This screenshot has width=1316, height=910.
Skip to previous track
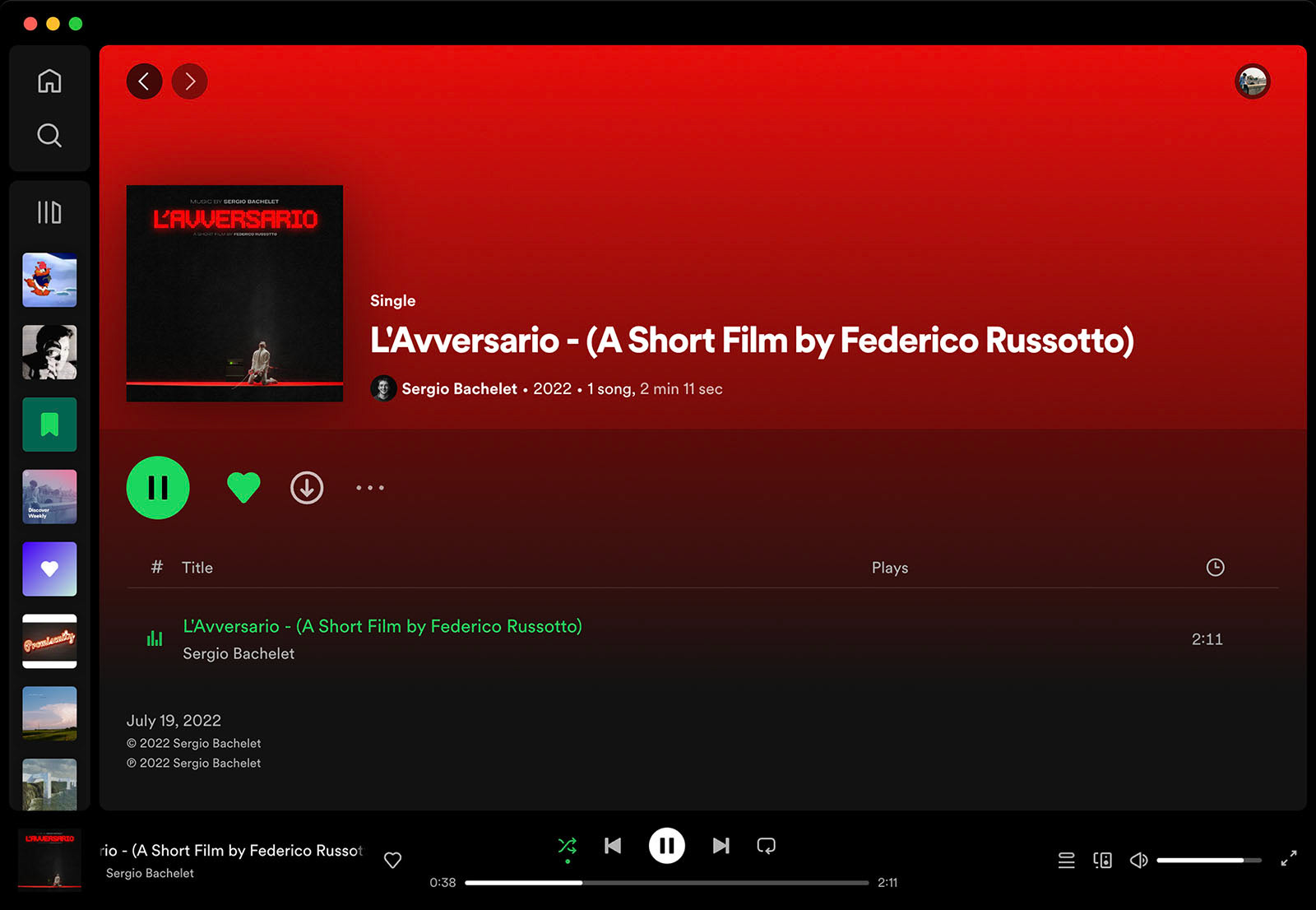tap(613, 846)
